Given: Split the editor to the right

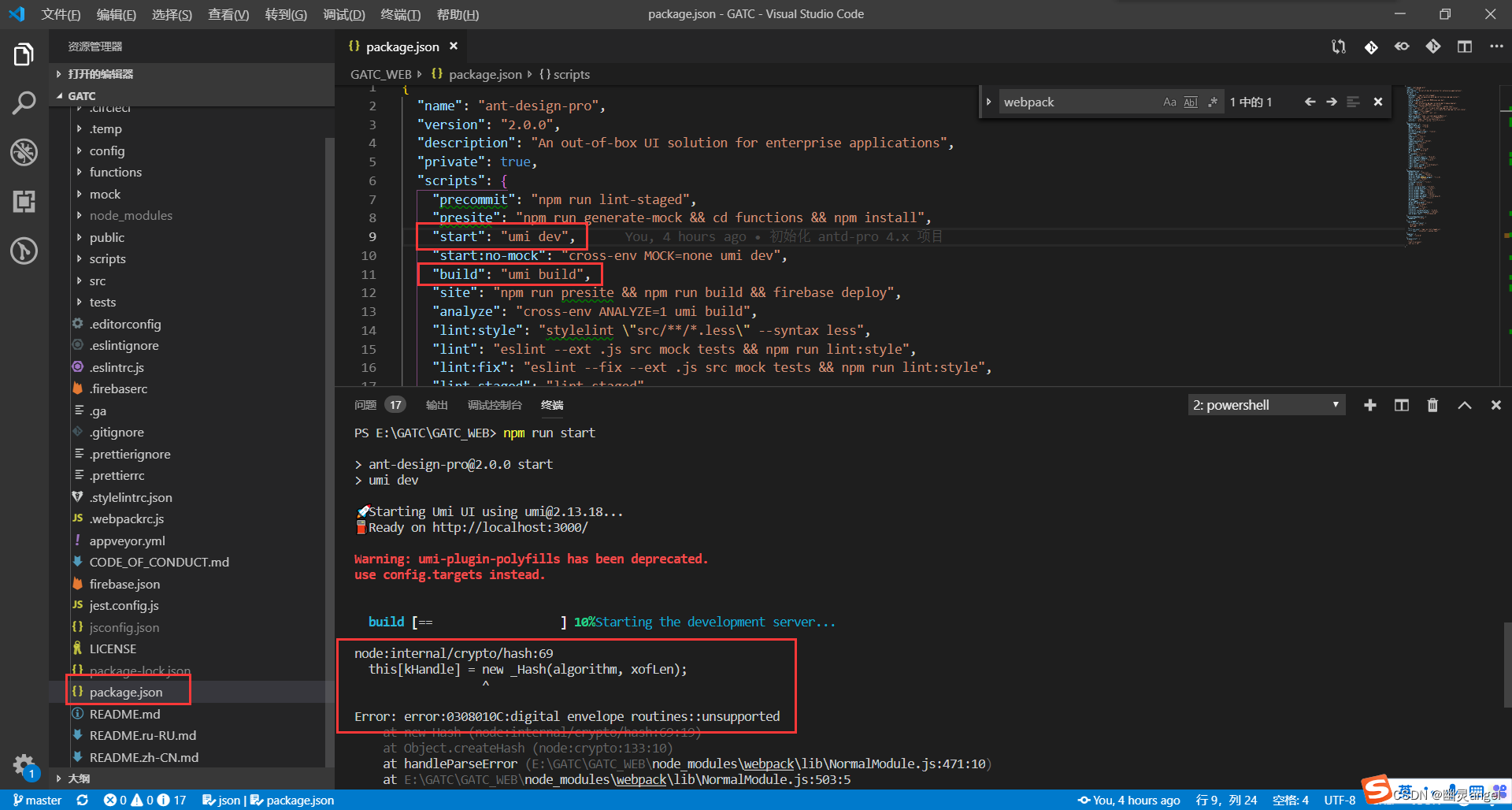Looking at the screenshot, I should (1465, 47).
